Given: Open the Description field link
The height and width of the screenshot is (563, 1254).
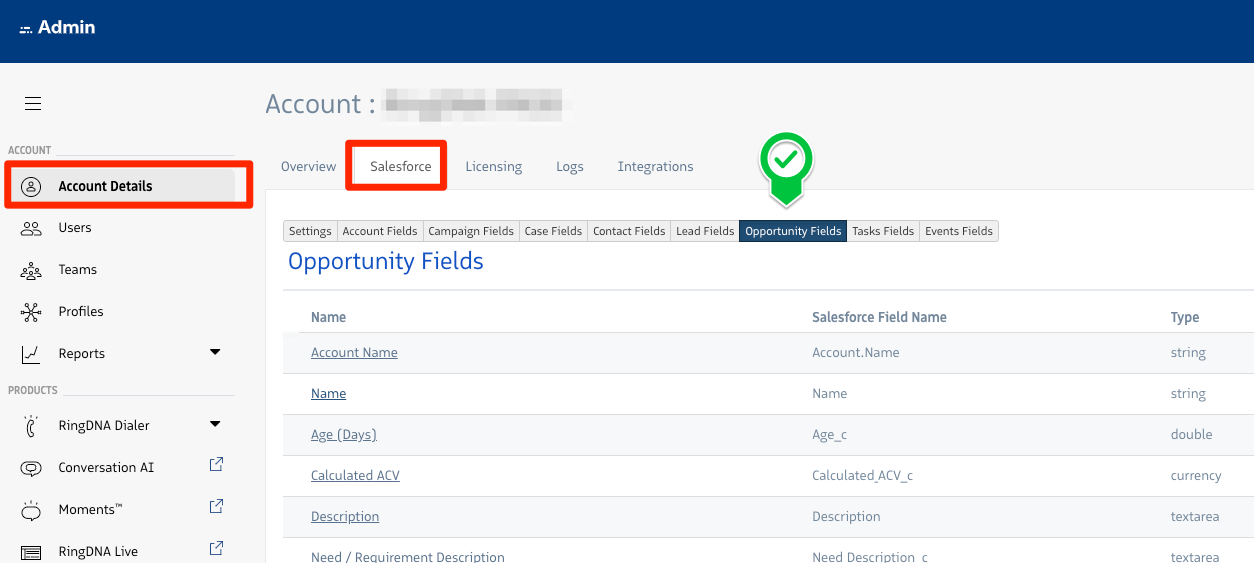Looking at the screenshot, I should coord(345,517).
